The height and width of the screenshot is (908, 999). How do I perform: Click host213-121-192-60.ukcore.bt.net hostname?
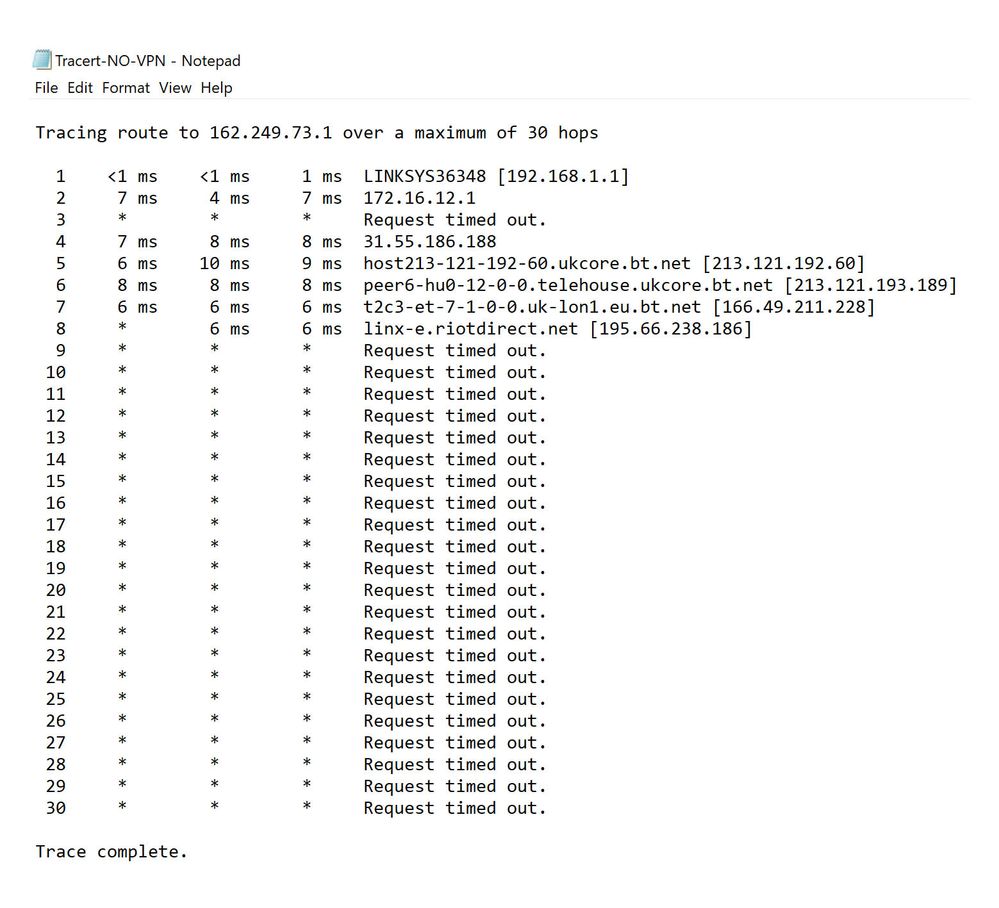527,264
